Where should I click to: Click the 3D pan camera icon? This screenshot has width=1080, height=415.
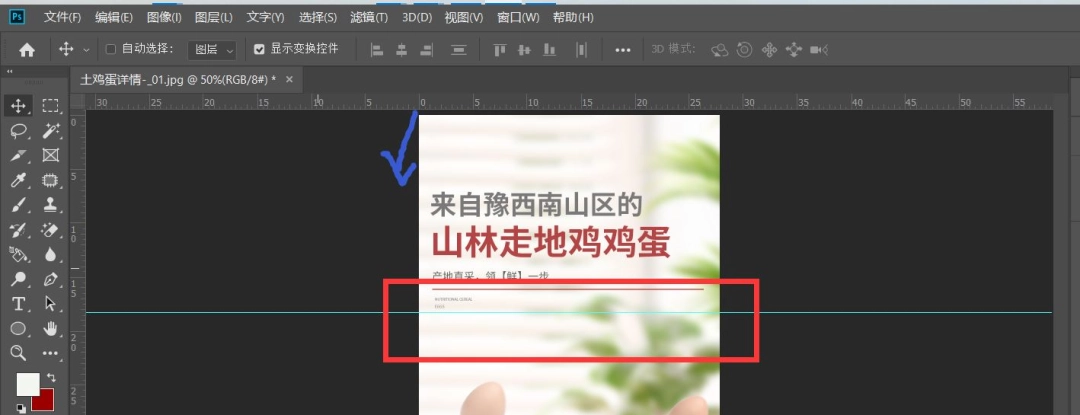click(769, 50)
